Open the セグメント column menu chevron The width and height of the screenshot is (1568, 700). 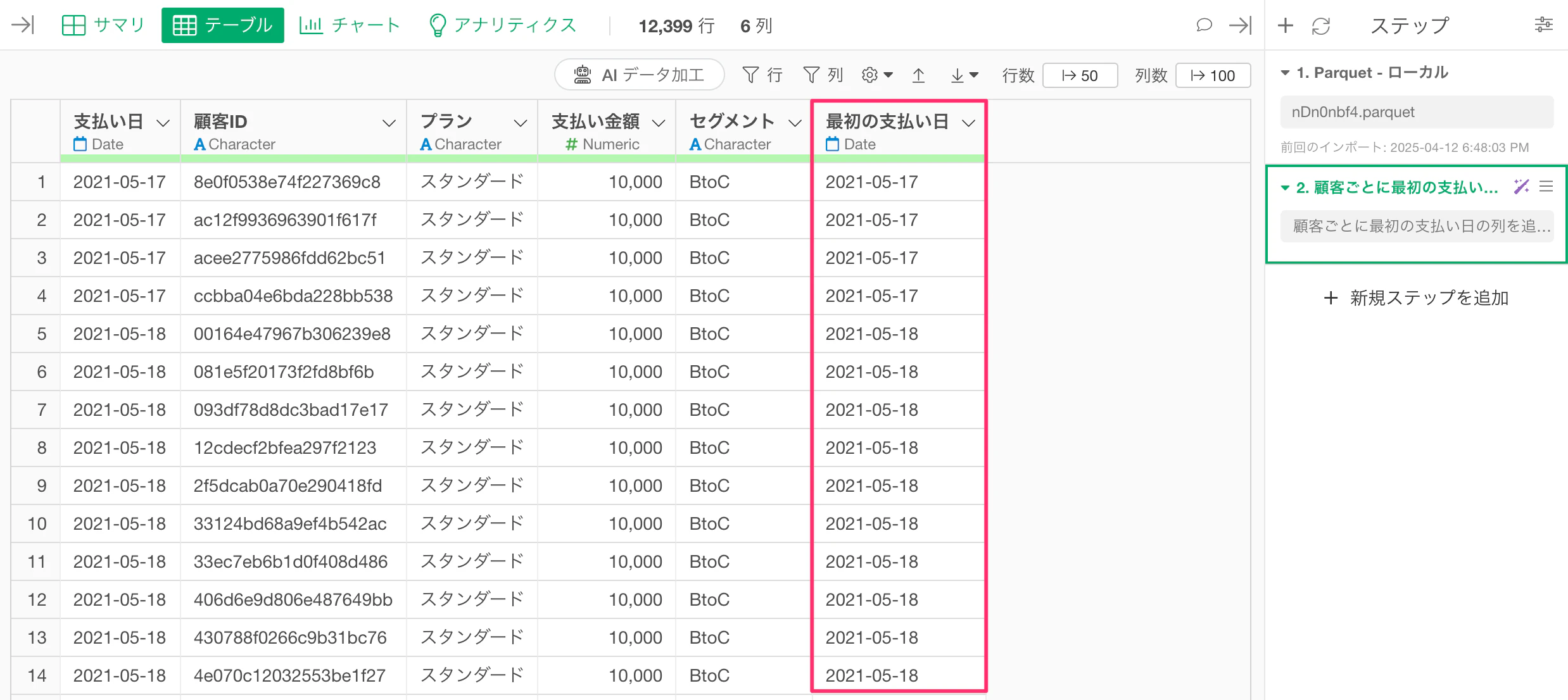click(x=795, y=123)
